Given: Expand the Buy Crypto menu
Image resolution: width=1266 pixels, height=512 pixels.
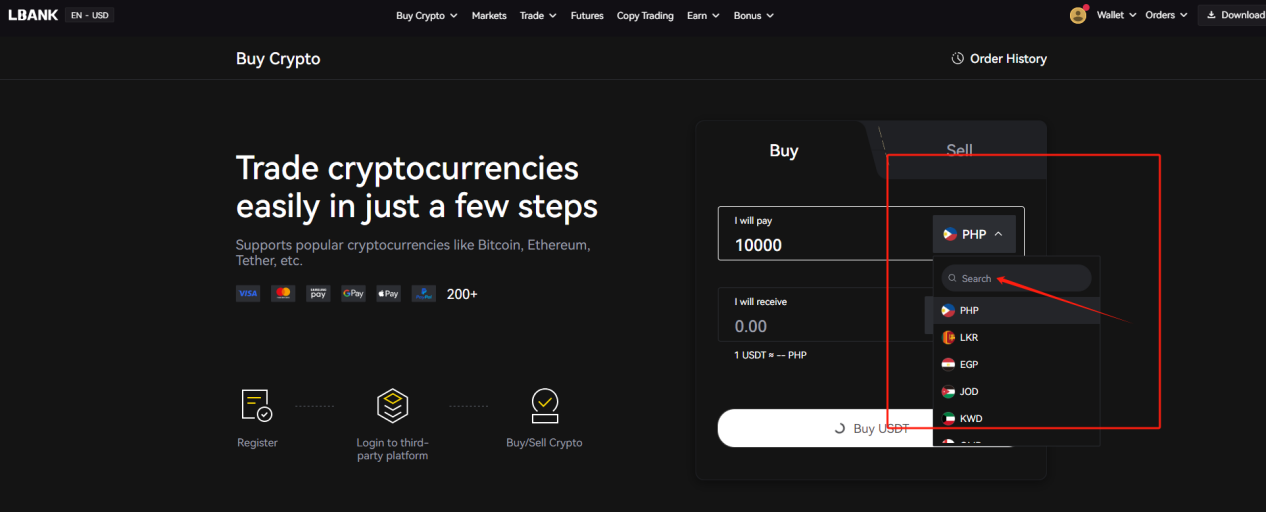Looking at the screenshot, I should tap(427, 15).
